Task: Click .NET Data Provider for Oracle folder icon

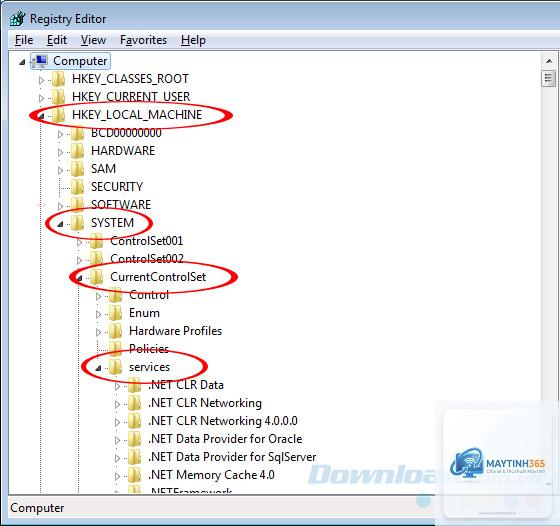Action: click(x=135, y=439)
